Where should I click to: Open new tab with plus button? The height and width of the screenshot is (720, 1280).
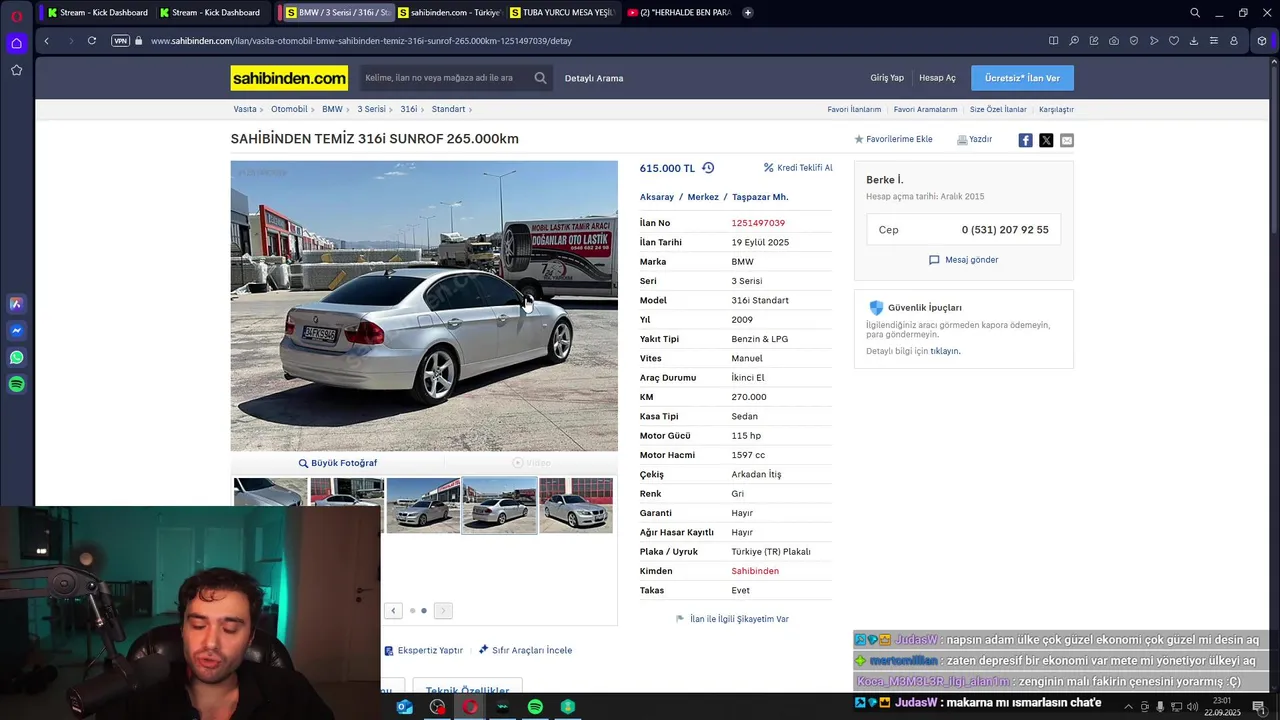tap(747, 13)
